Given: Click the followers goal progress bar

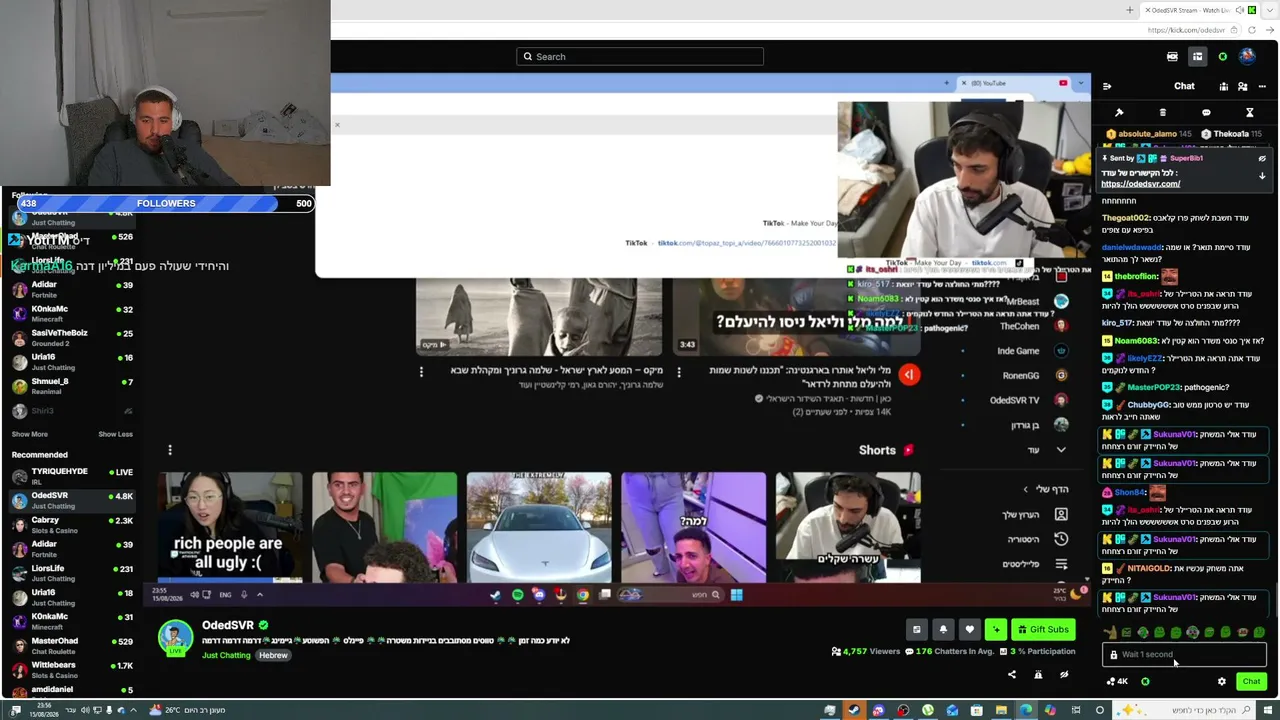Looking at the screenshot, I should 166,204.
